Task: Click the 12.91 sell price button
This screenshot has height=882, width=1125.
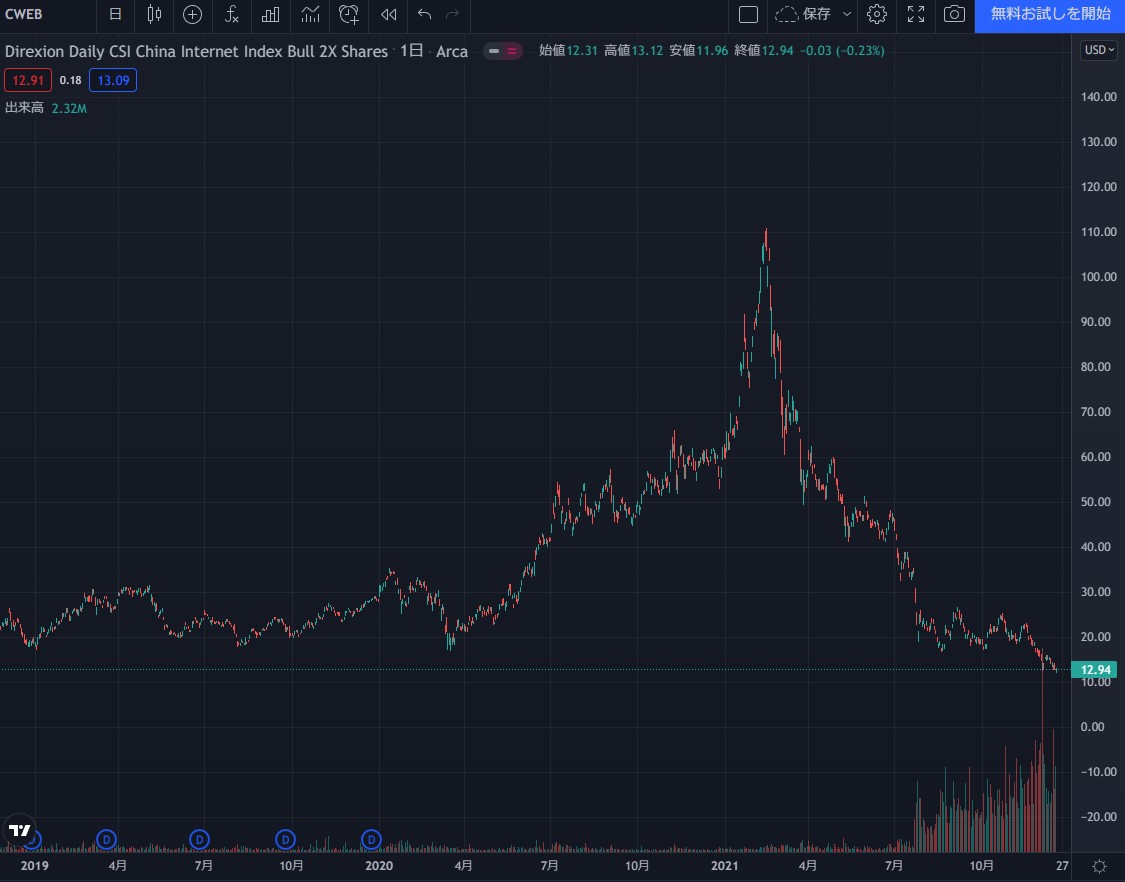Action: coord(28,80)
